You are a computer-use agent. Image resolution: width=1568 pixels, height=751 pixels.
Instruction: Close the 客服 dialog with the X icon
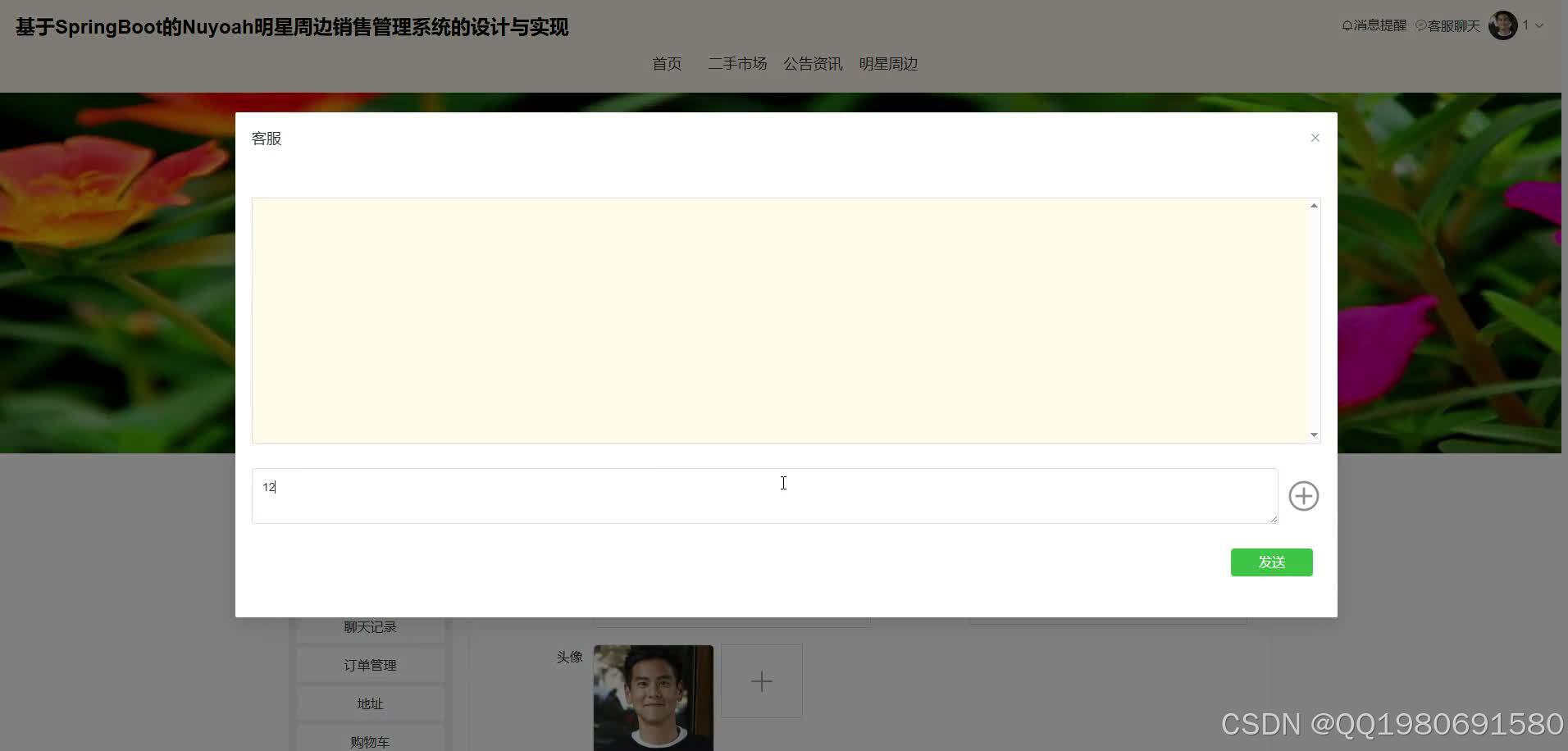coord(1315,137)
